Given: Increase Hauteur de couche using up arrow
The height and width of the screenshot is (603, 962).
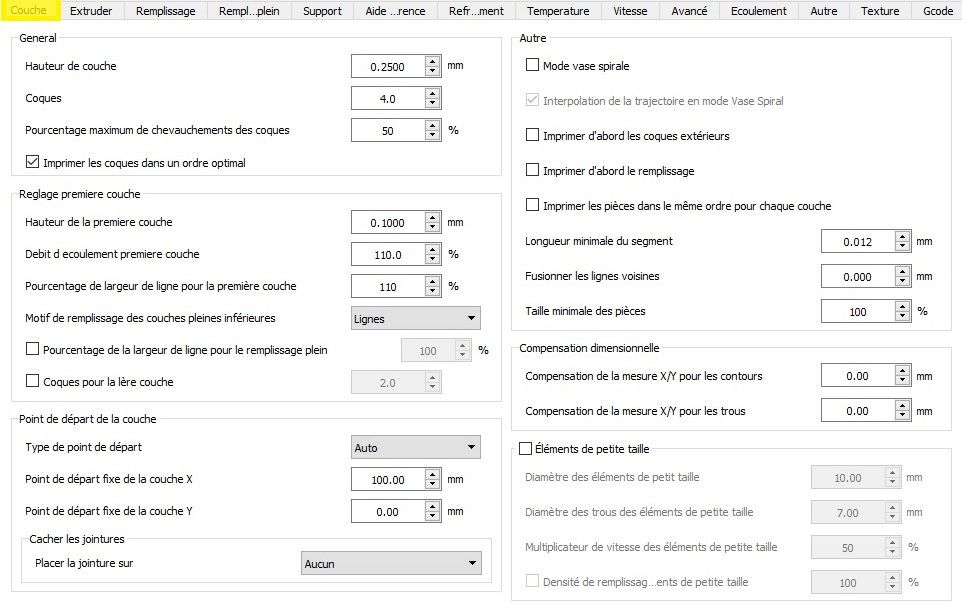Looking at the screenshot, I should pos(432,61).
